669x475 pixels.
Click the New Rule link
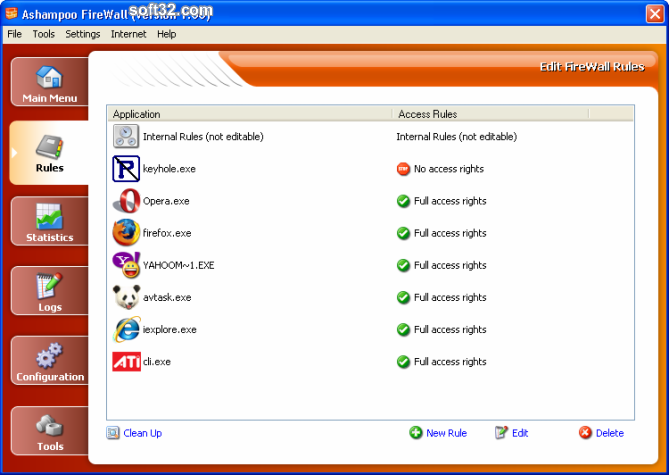coord(446,433)
